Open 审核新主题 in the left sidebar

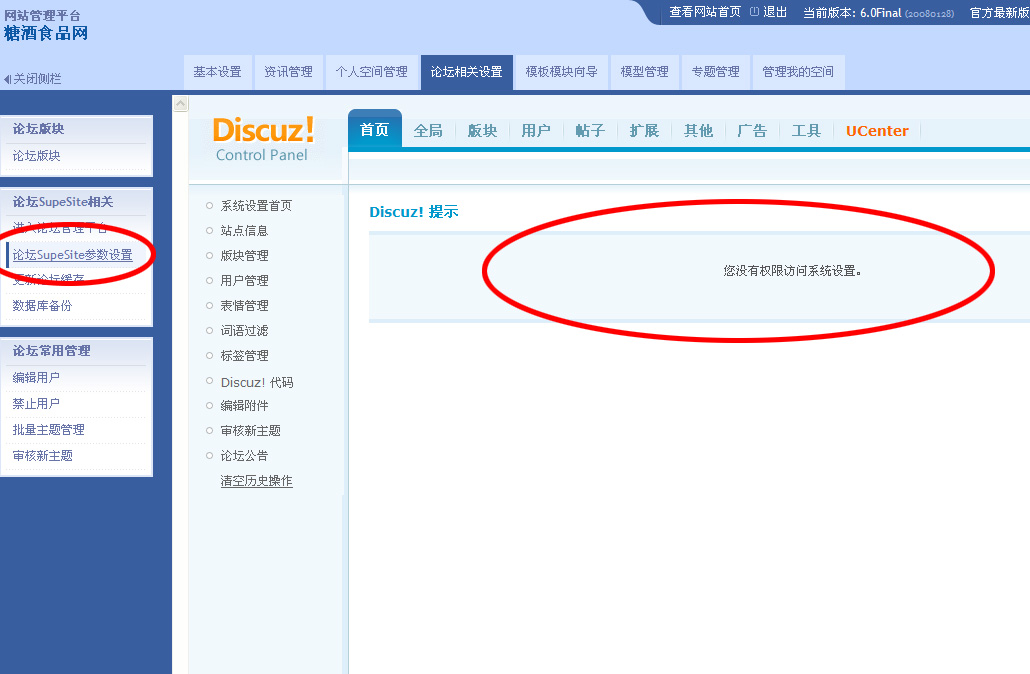43,455
